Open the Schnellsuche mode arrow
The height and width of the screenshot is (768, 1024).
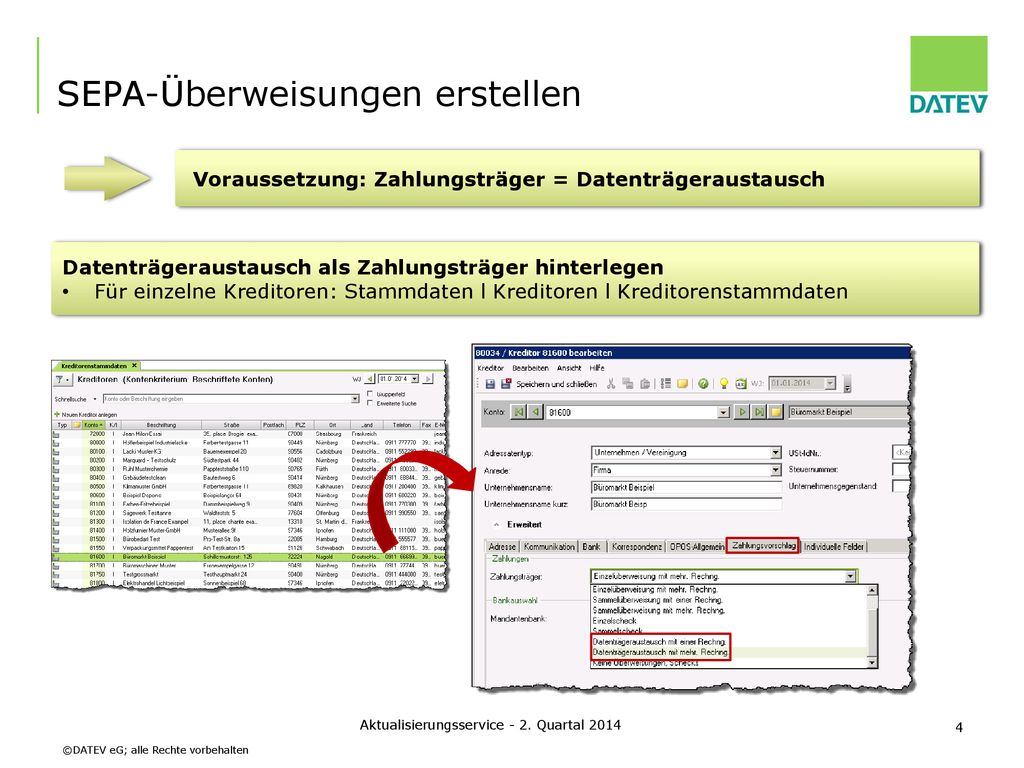95,399
